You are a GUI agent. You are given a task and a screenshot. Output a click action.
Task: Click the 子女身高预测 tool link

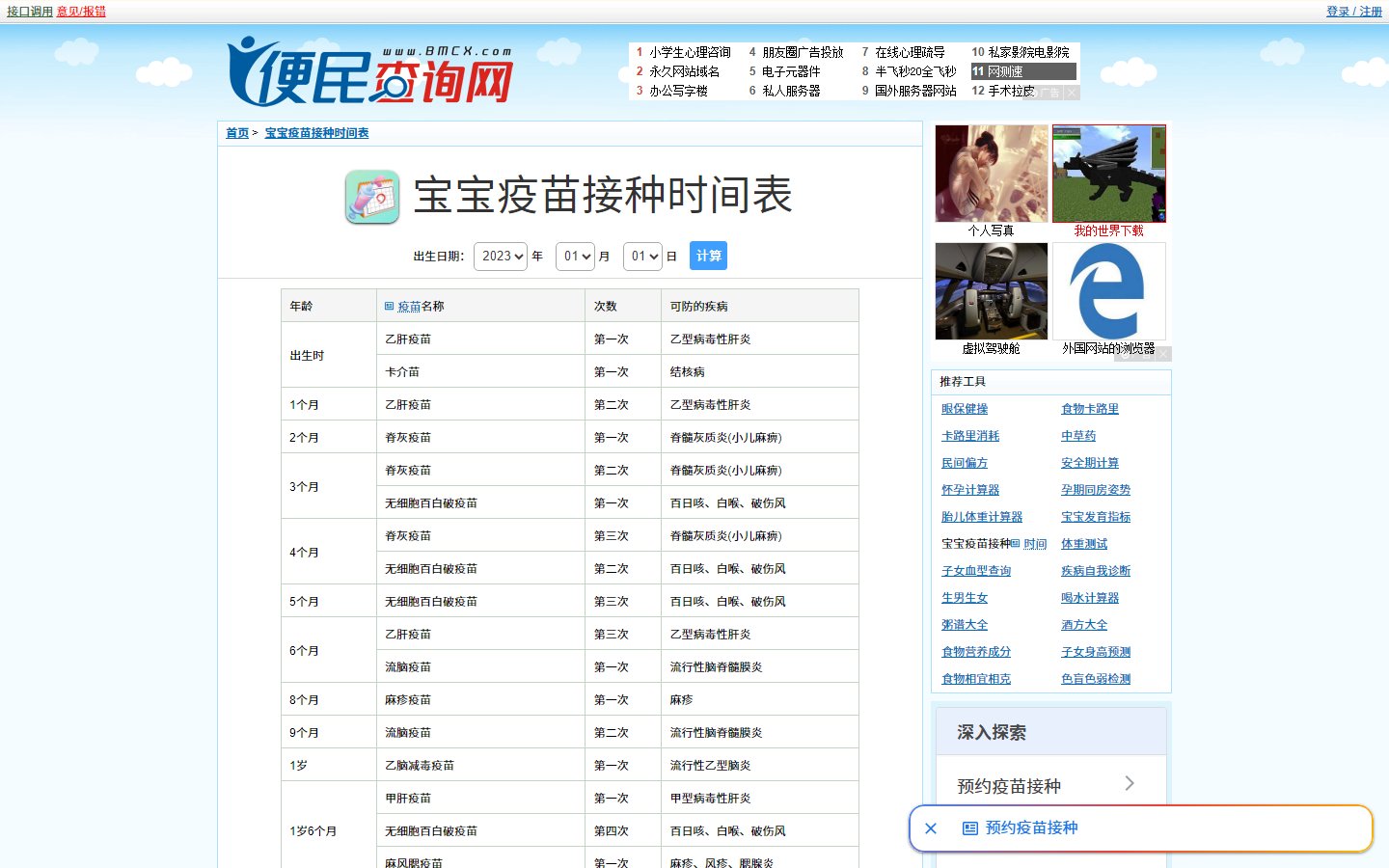pyautogui.click(x=1096, y=652)
